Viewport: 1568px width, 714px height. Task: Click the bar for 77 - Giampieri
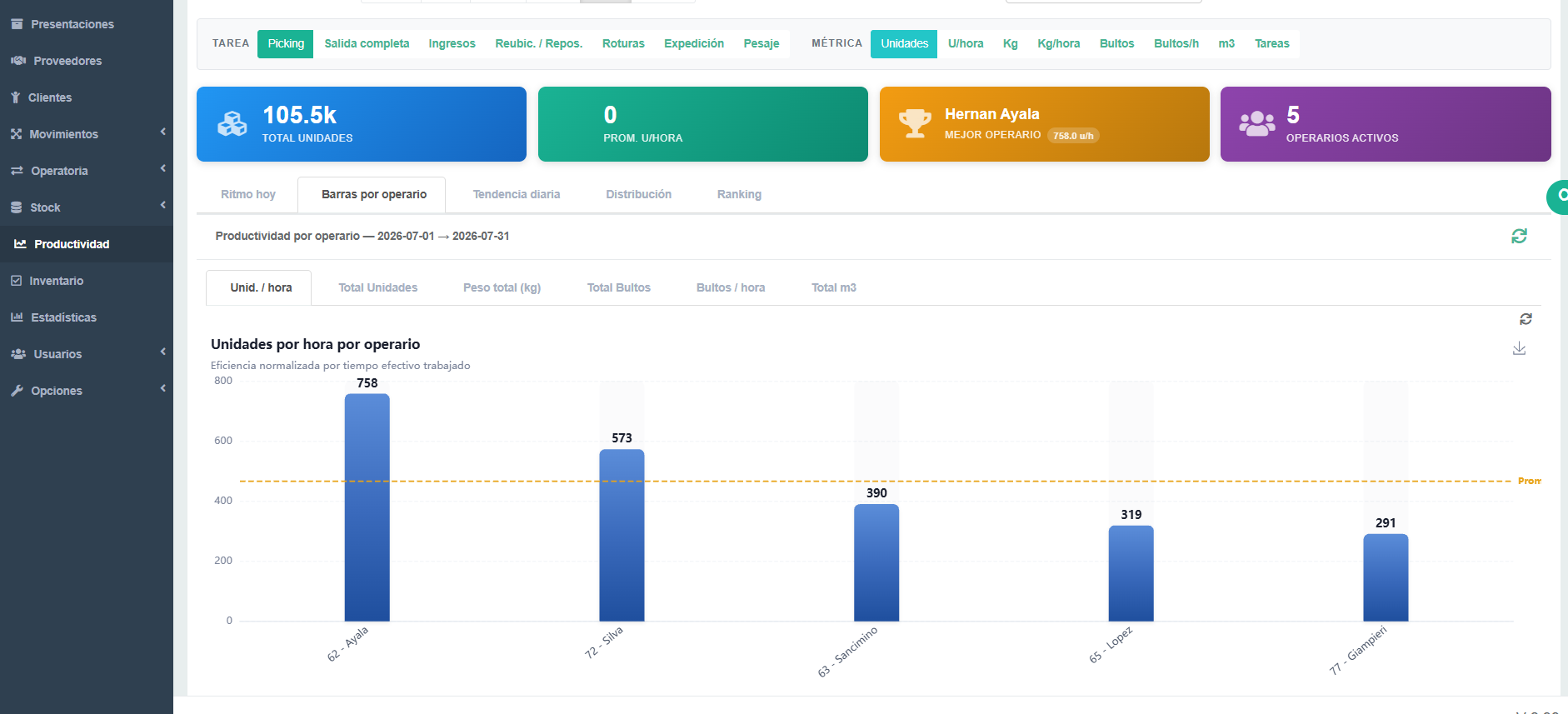[x=1386, y=577]
